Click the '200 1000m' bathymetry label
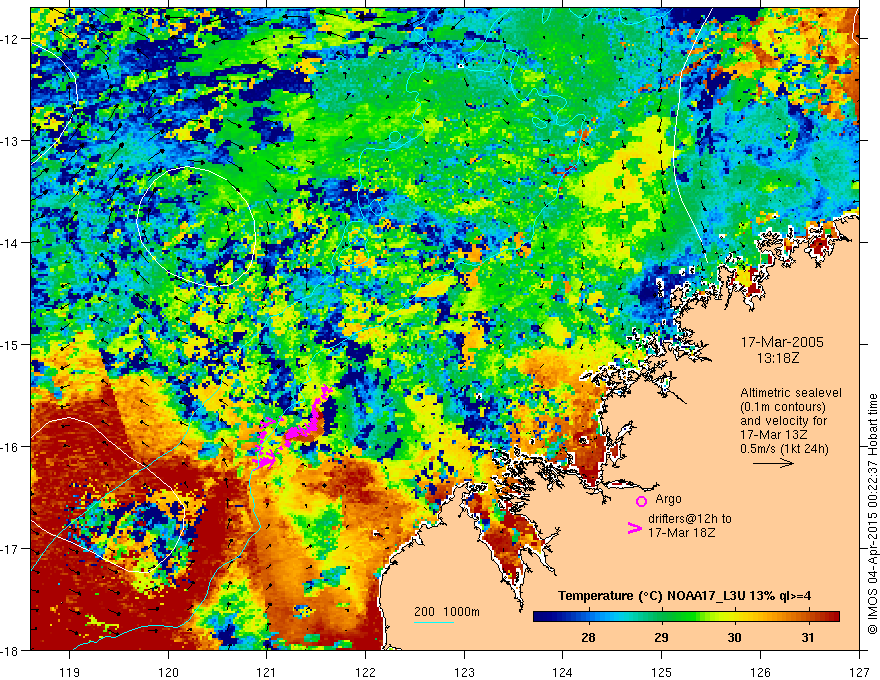 click(447, 612)
